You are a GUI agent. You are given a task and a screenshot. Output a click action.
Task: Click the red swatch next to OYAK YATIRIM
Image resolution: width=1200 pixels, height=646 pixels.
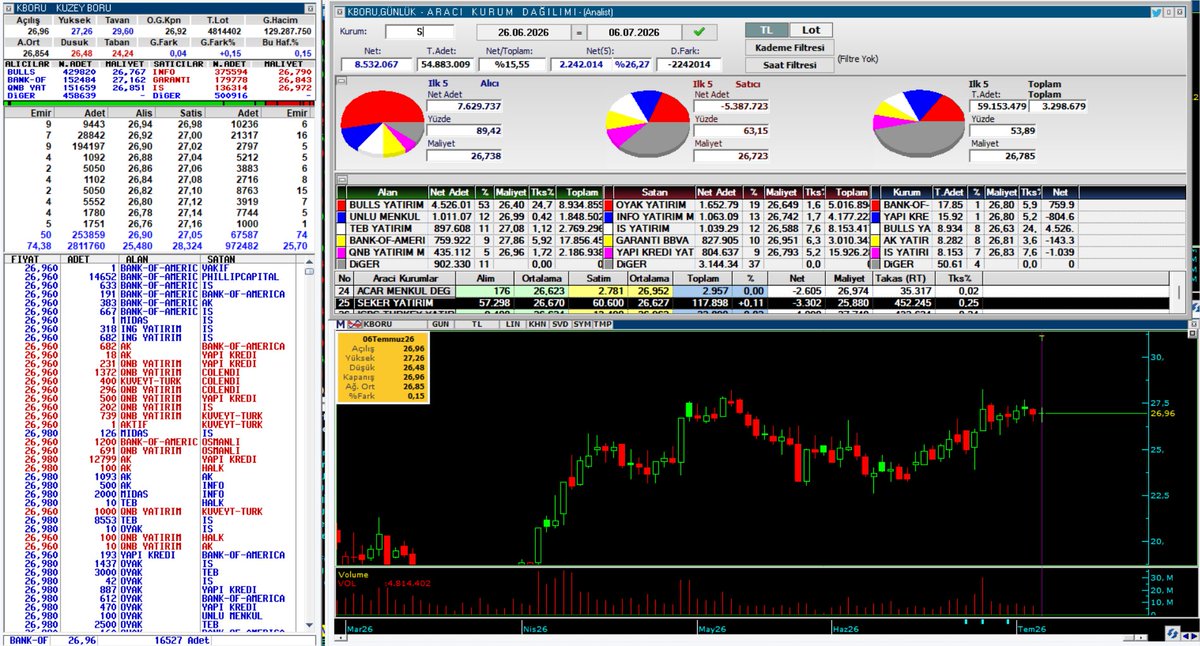[x=607, y=204]
